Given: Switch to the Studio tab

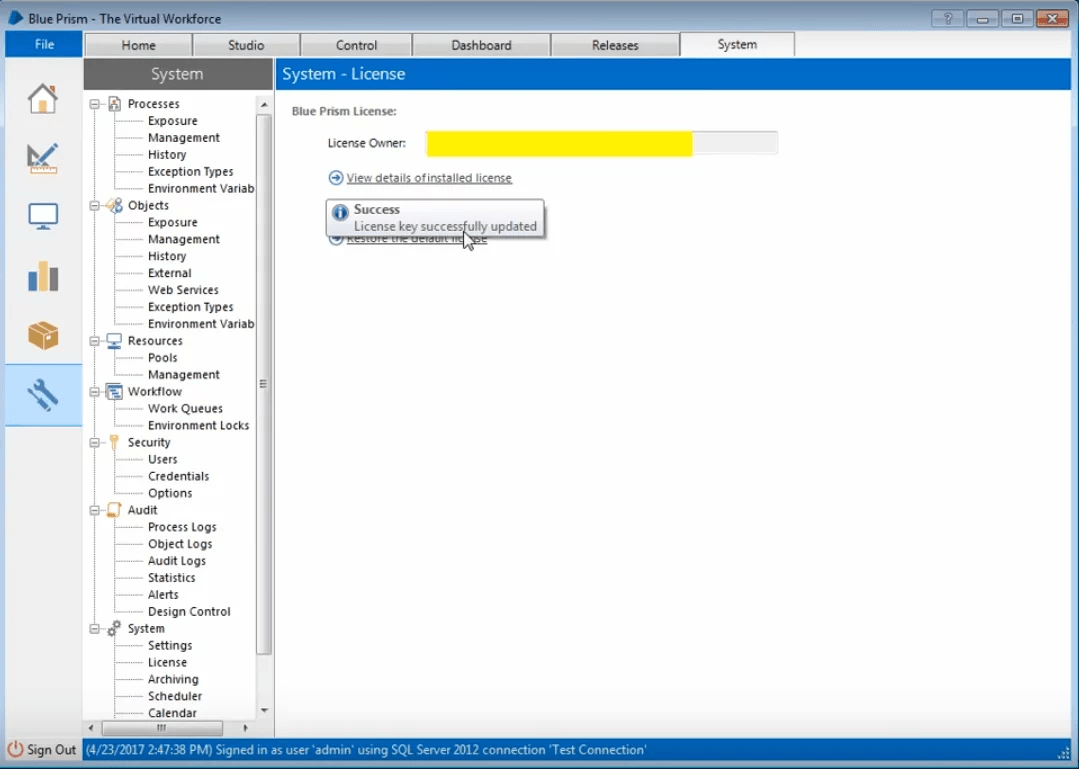Looking at the screenshot, I should coord(246,45).
